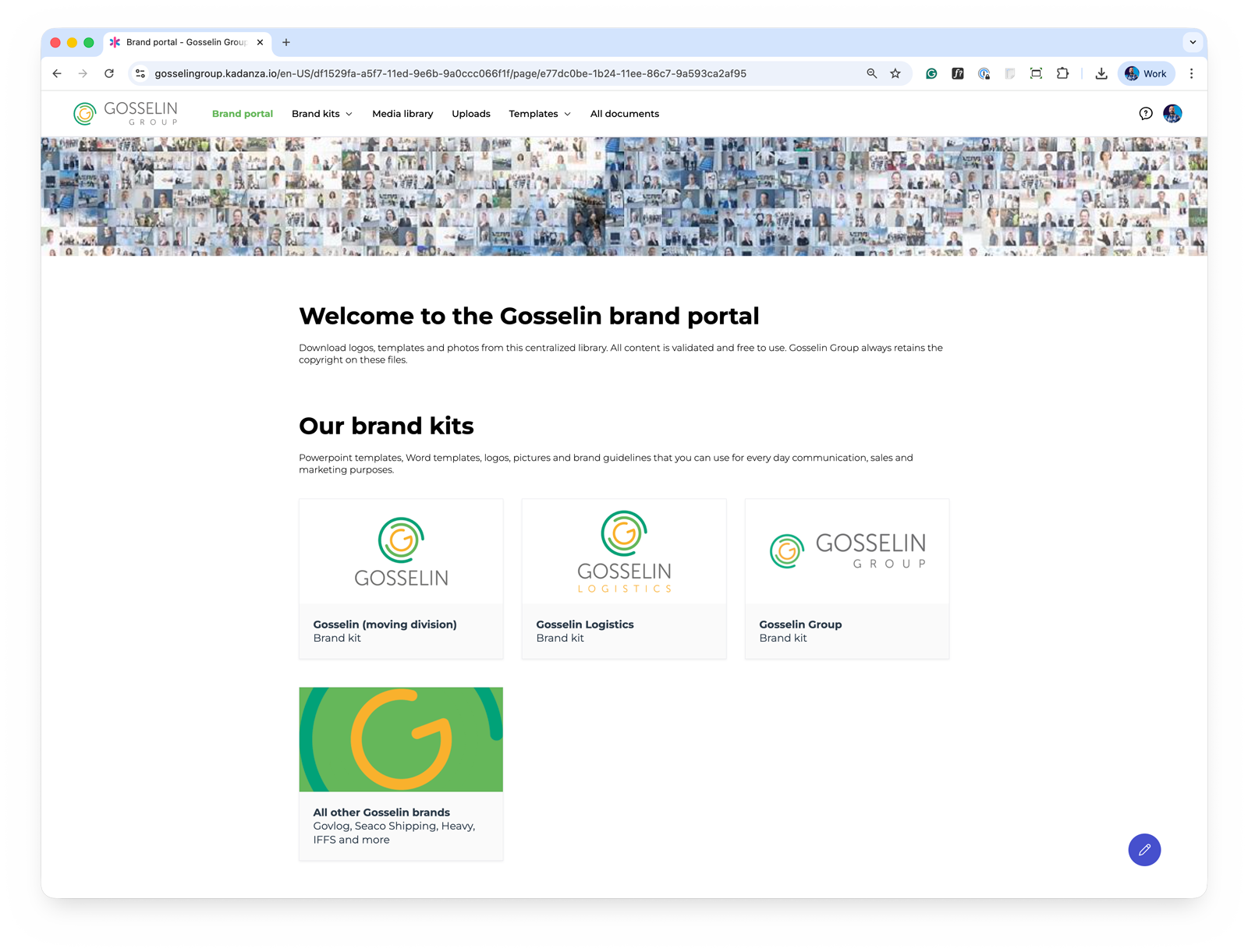Screen dimensions: 1248x952
Task: Click the 1Password-style extension icon with lock
Action: [x=984, y=73]
